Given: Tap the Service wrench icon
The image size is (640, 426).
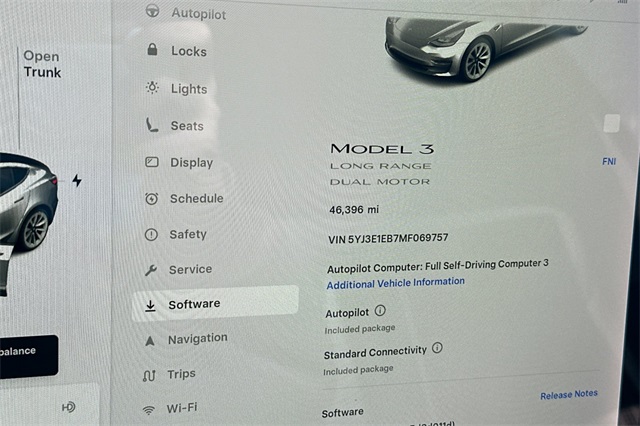Looking at the screenshot, I should click(x=151, y=270).
